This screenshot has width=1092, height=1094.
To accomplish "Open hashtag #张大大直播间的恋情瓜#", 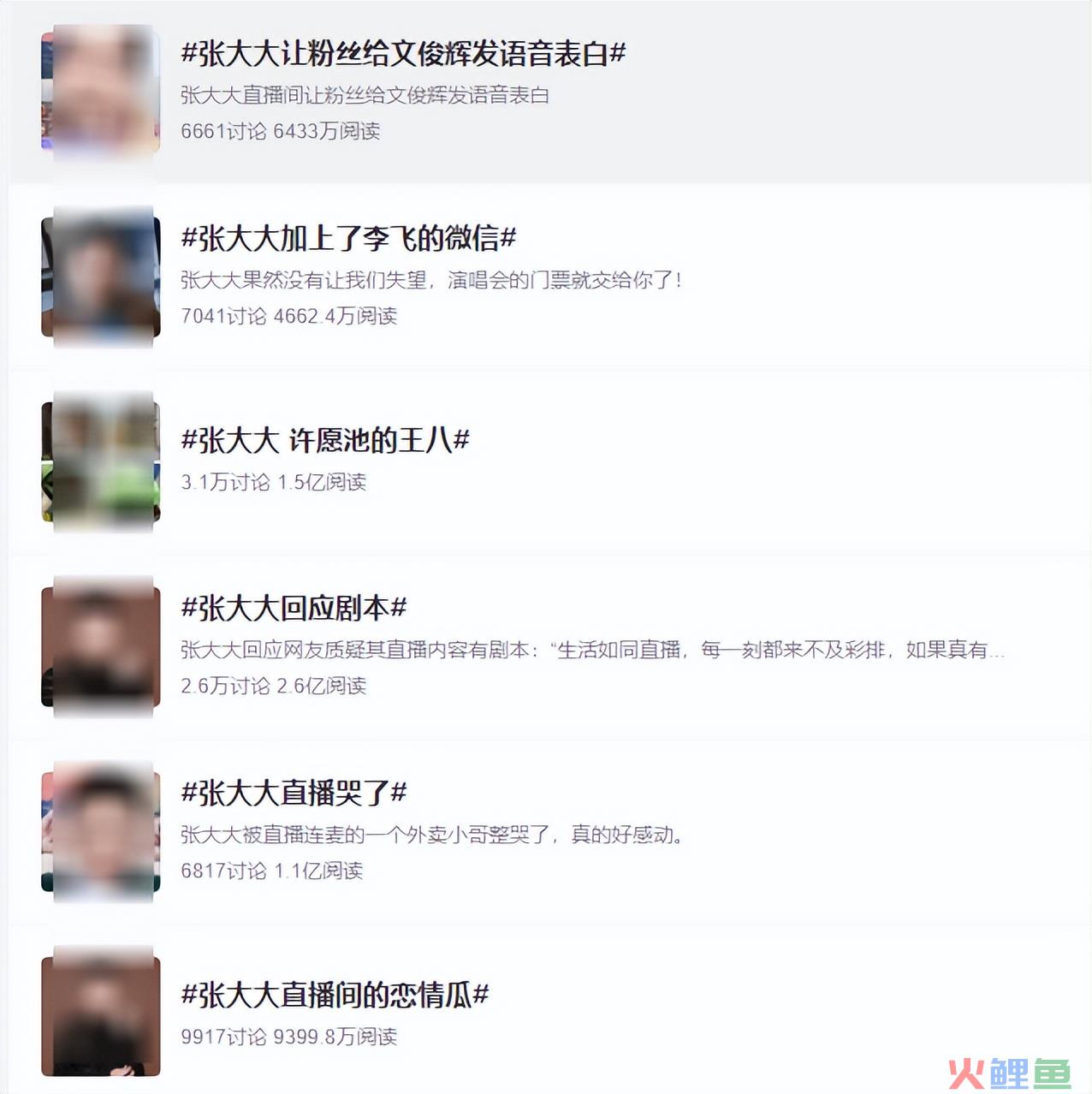I will 335,995.
